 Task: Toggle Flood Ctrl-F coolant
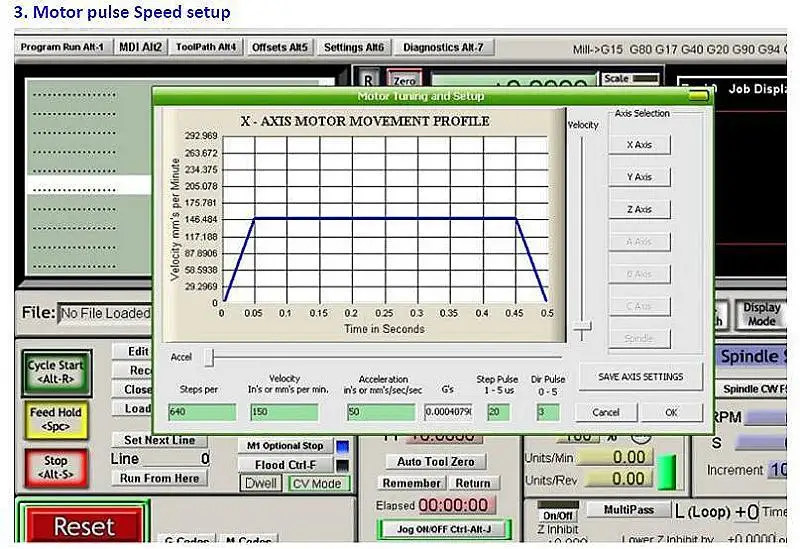[x=285, y=465]
